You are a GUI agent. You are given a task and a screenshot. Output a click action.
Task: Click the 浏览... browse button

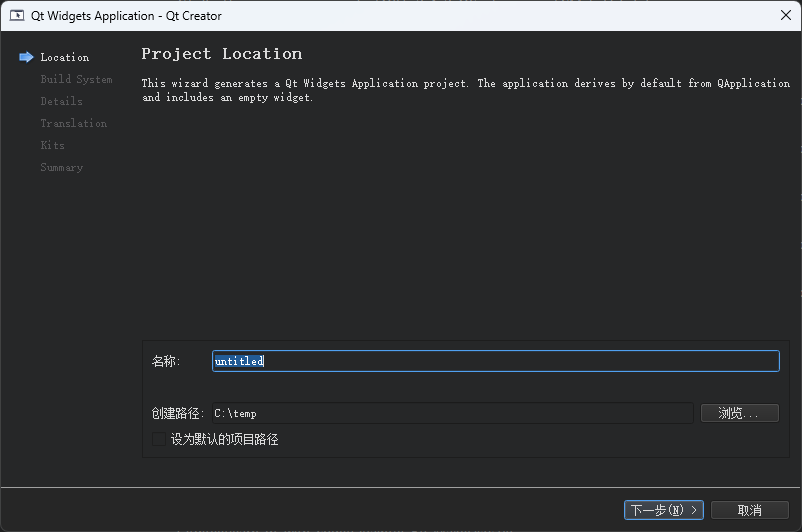tap(739, 413)
